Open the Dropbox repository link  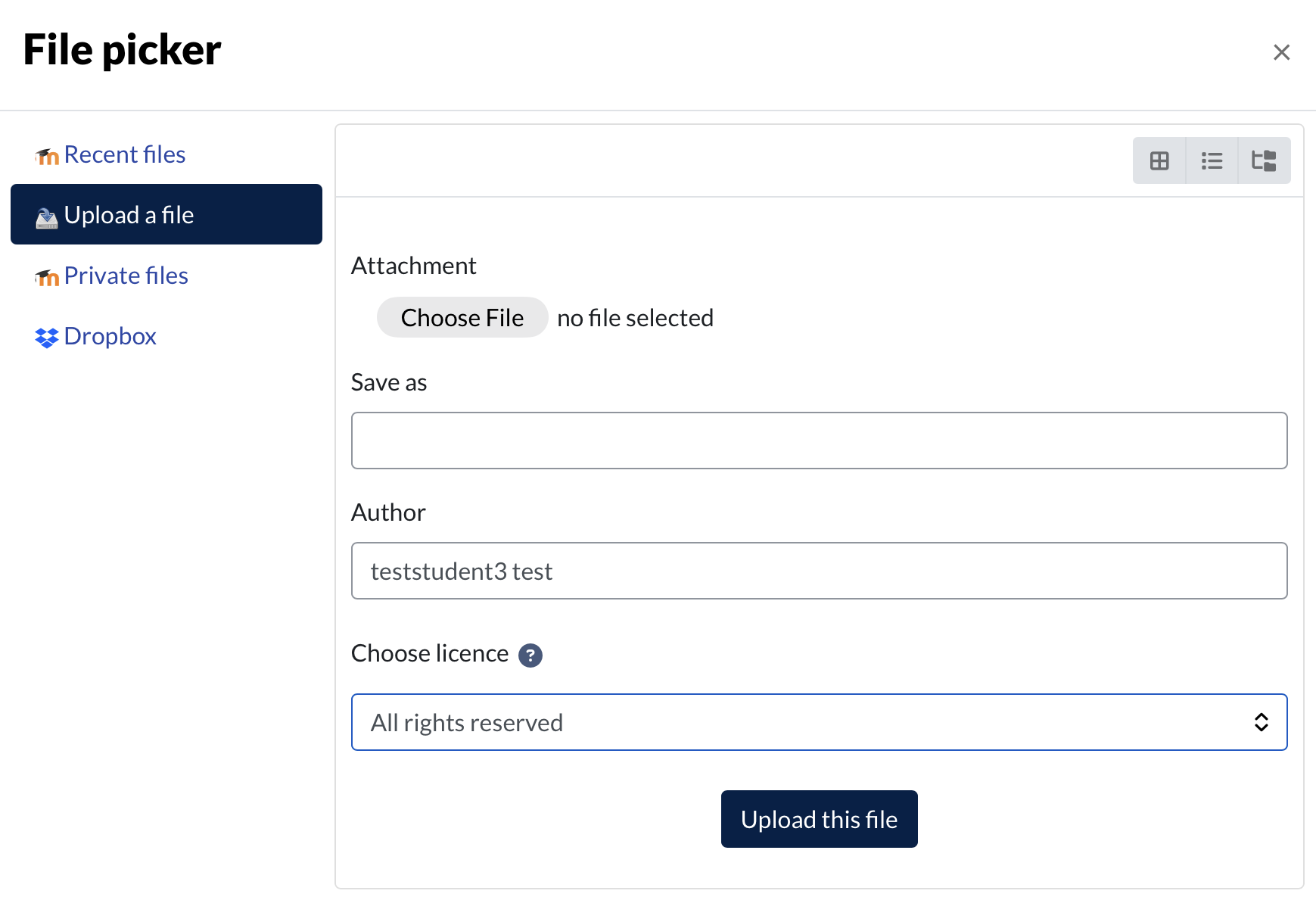click(x=110, y=336)
